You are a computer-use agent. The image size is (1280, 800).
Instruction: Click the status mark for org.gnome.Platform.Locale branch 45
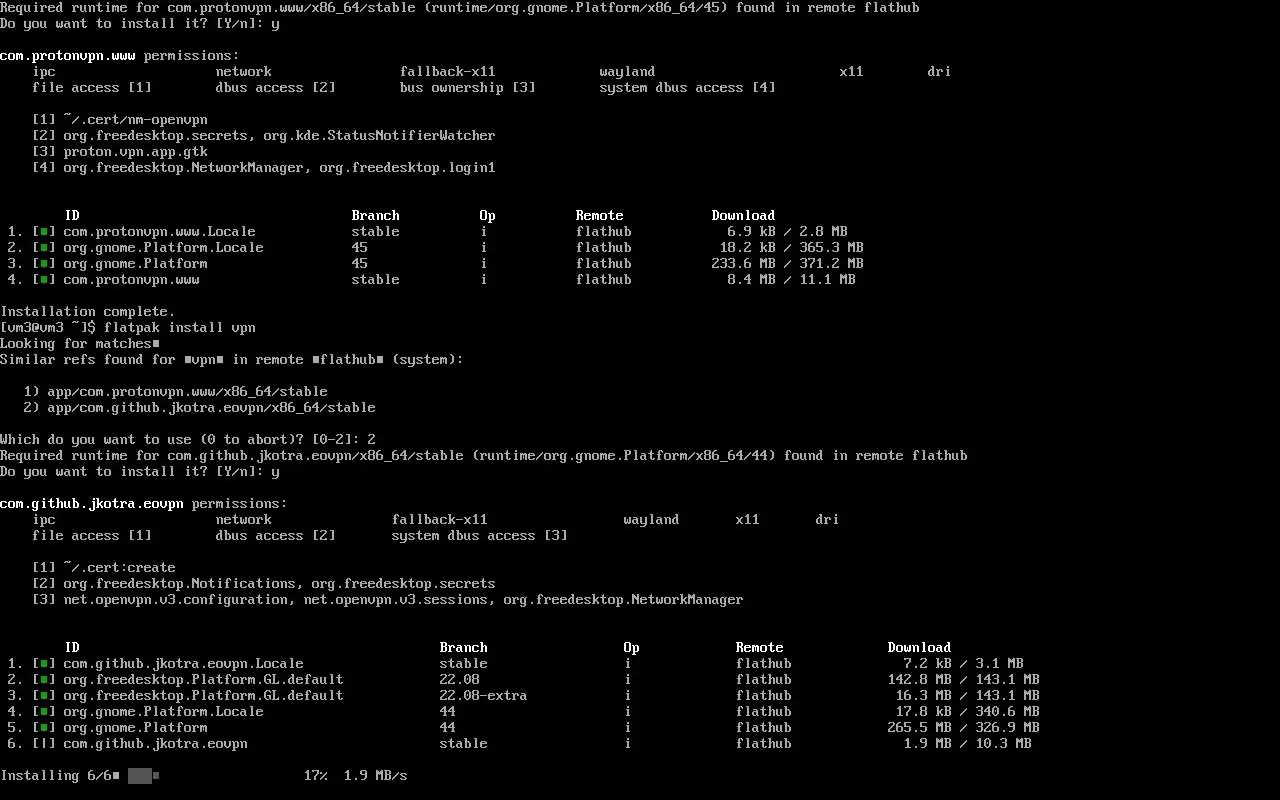[x=44, y=248]
